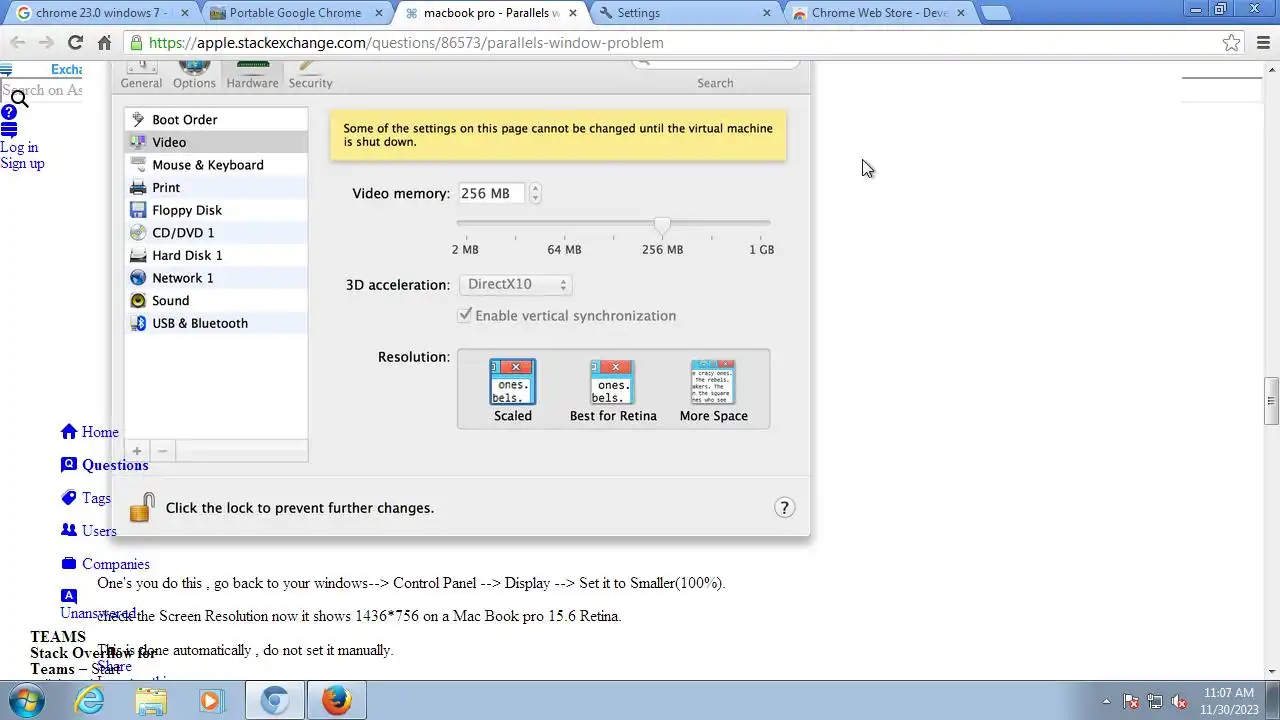
Task: Open the Windows Start menu
Action: [x=26, y=700]
